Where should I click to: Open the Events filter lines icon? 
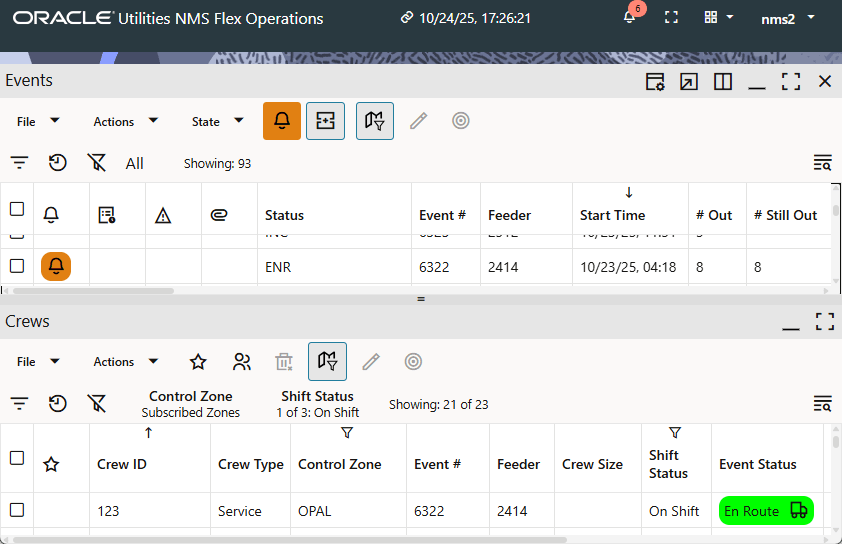[19, 163]
